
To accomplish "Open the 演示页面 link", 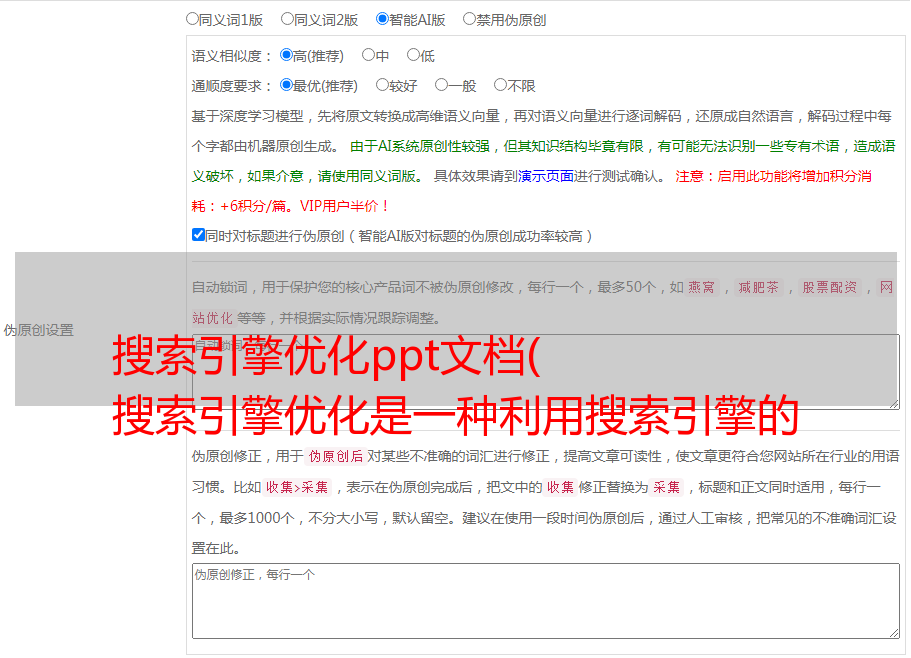I will (x=545, y=176).
